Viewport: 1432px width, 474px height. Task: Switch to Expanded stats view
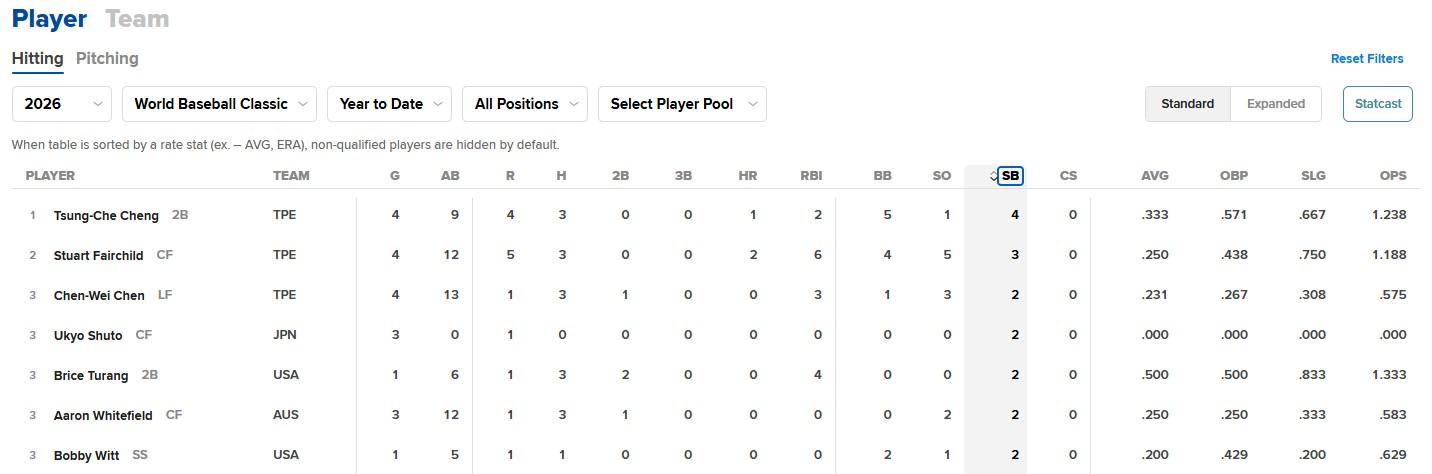(1276, 104)
